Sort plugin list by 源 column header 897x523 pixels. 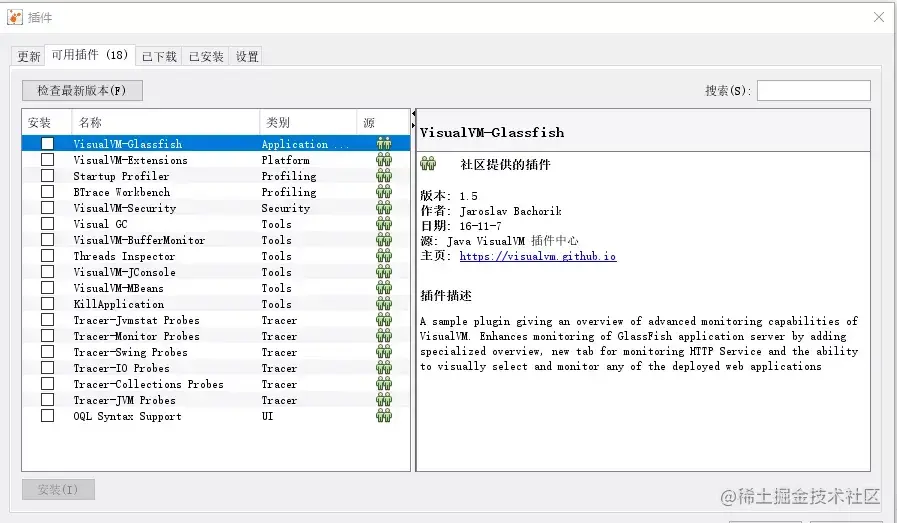click(383, 122)
